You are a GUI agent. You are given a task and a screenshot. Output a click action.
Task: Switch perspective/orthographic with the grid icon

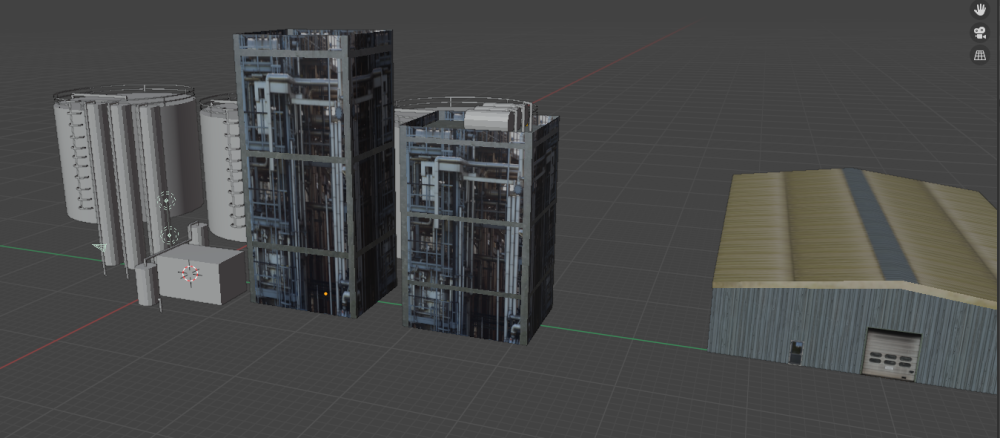pos(980,56)
